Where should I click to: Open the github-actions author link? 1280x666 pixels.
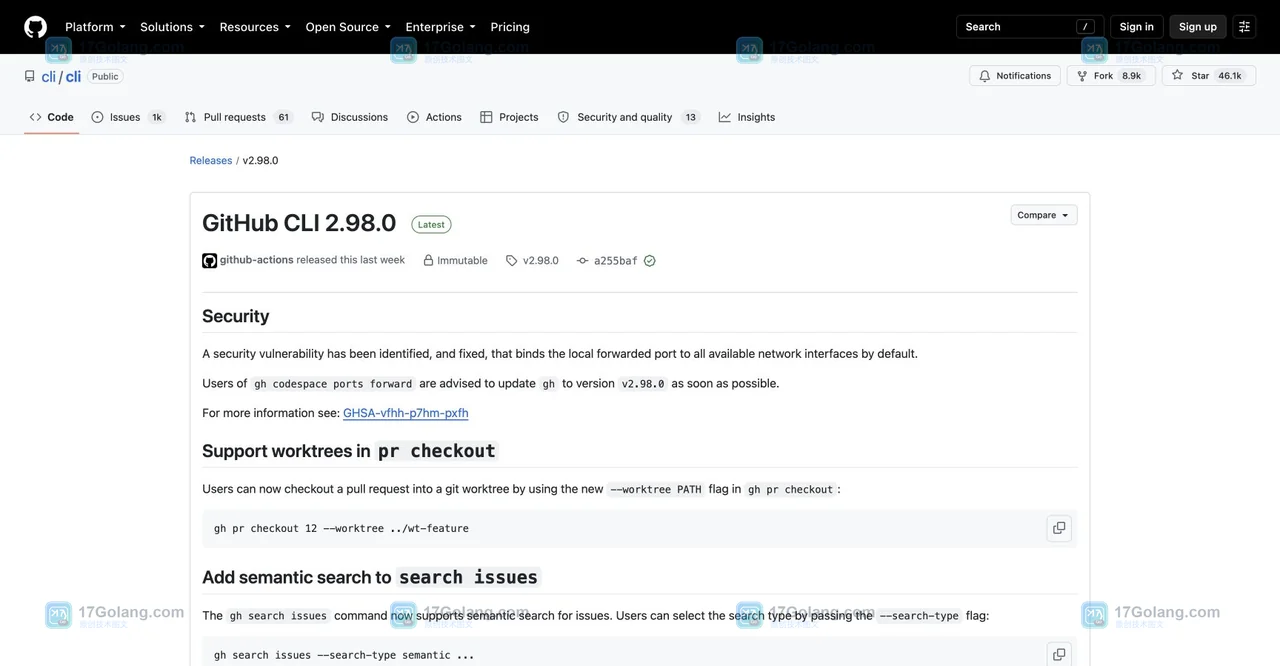(257, 260)
